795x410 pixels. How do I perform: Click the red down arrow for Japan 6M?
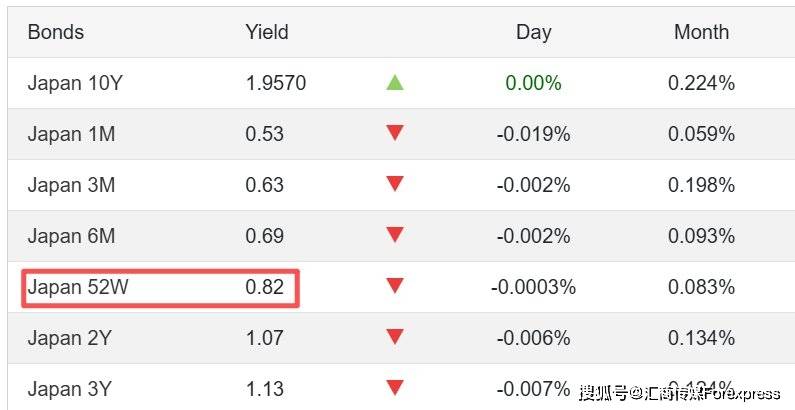395,235
